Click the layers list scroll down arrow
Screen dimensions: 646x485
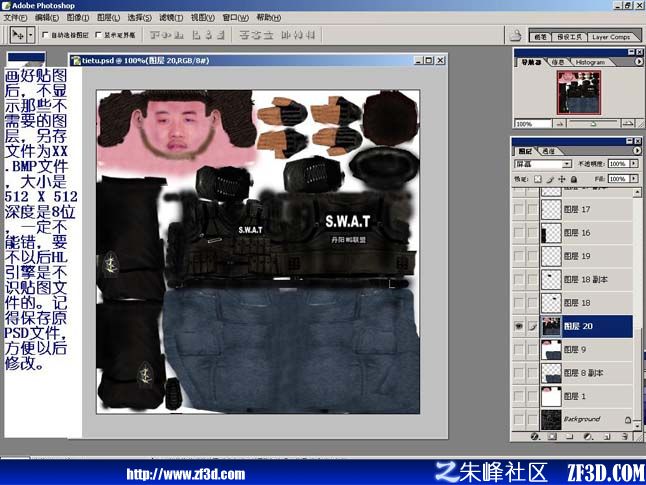[x=638, y=425]
